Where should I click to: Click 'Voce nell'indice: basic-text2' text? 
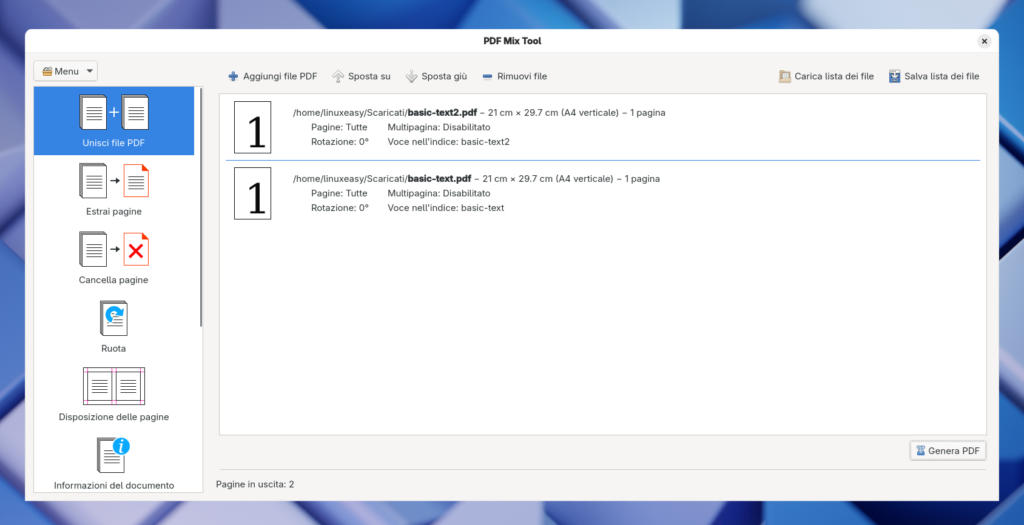pos(448,142)
